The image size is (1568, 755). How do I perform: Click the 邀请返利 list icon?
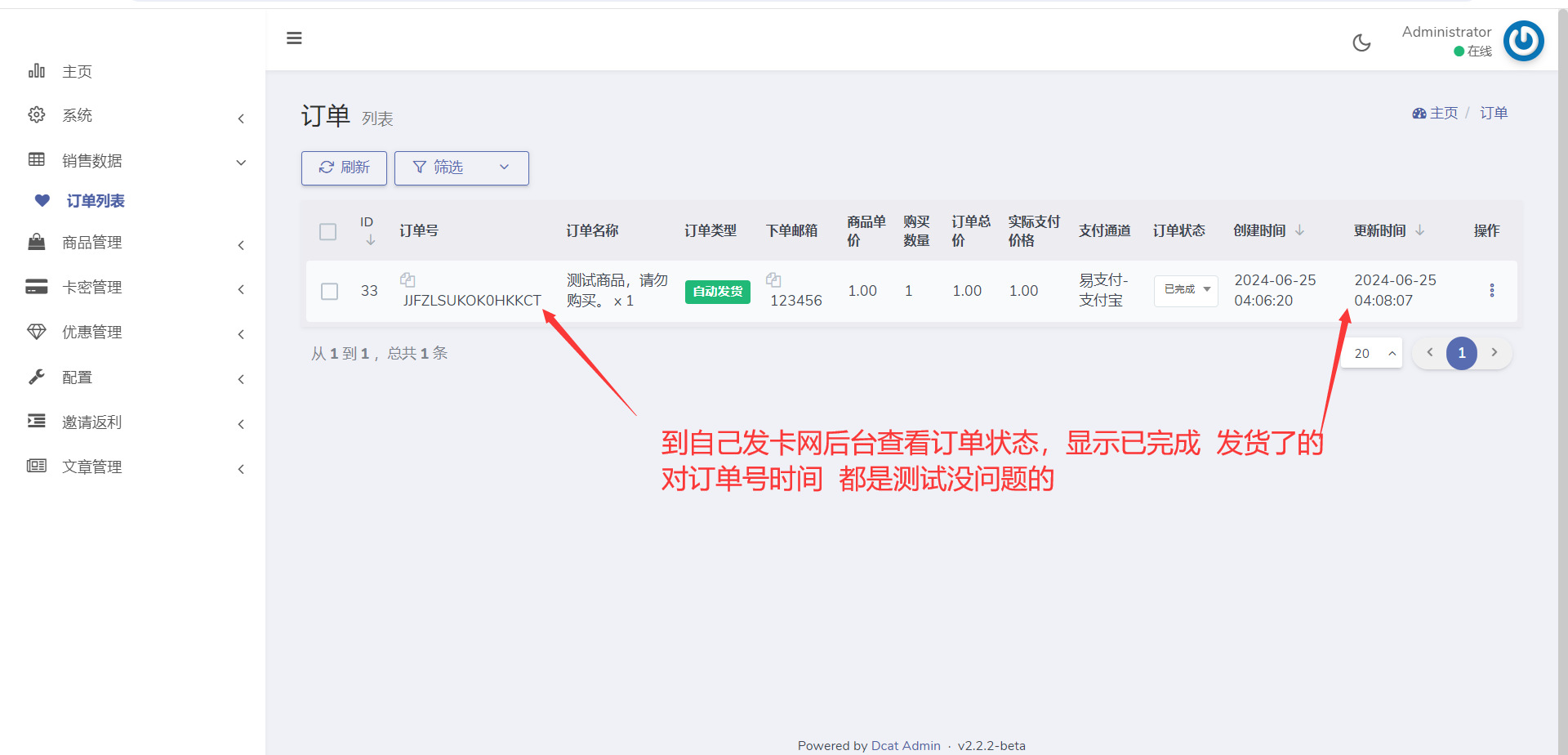pos(37,422)
